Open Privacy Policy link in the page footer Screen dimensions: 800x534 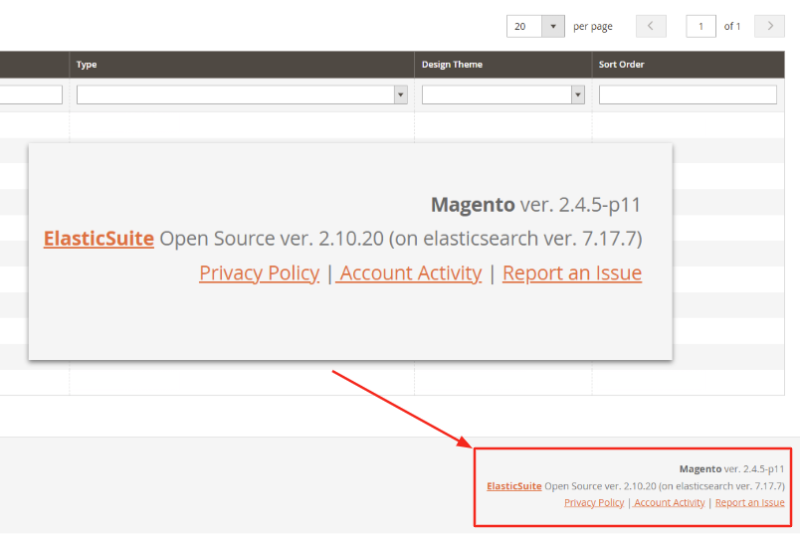pos(594,503)
